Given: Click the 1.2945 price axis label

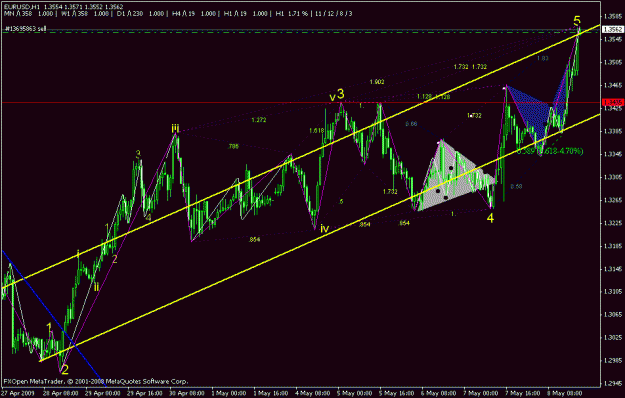Looking at the screenshot, I should point(613,384).
